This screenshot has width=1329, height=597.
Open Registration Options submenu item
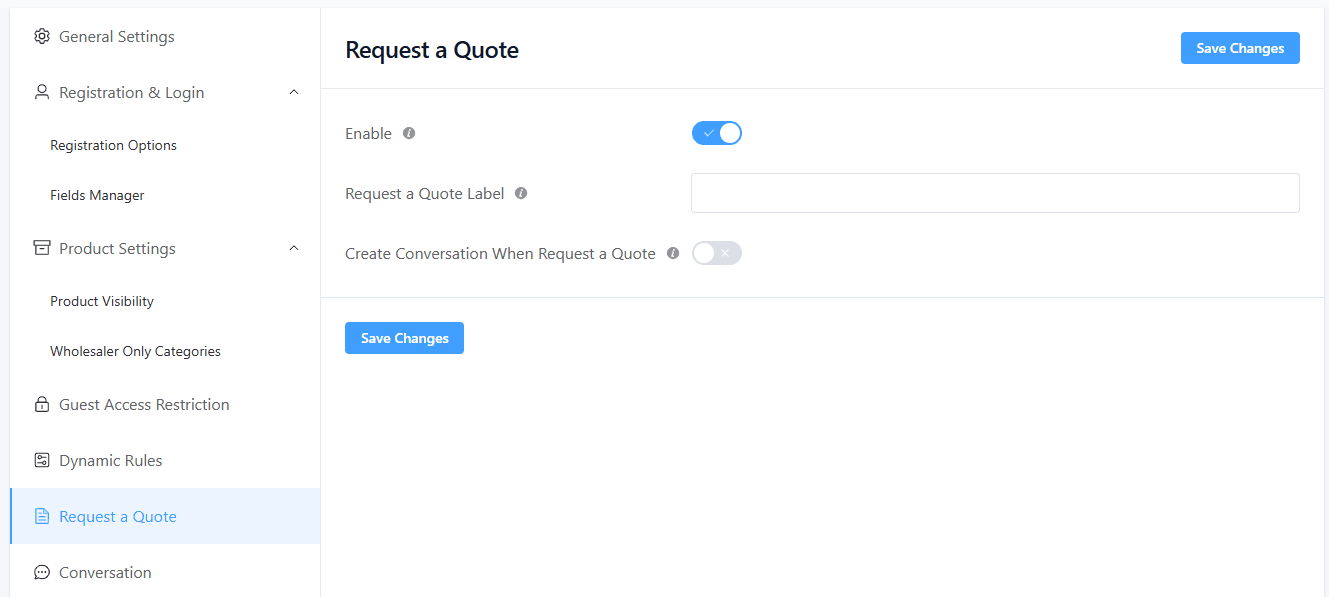pos(165,145)
